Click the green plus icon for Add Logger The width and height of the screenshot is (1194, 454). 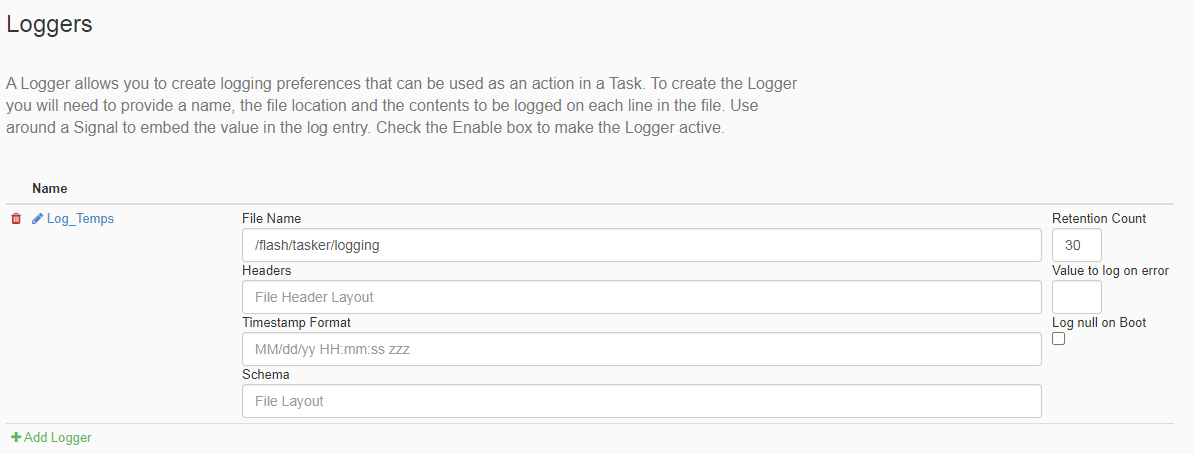click(16, 437)
